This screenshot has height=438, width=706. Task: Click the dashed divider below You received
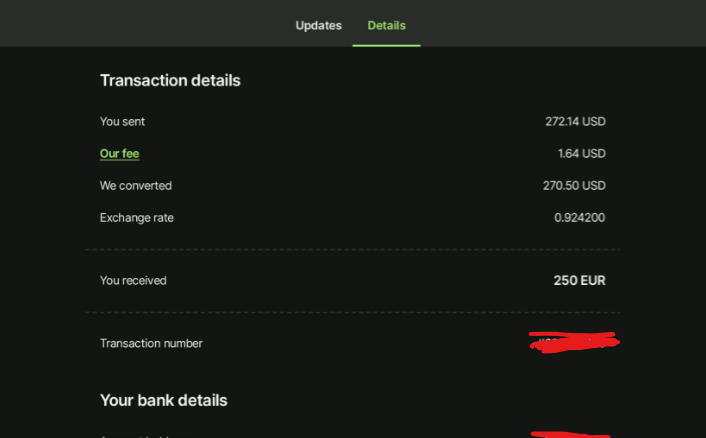click(352, 313)
